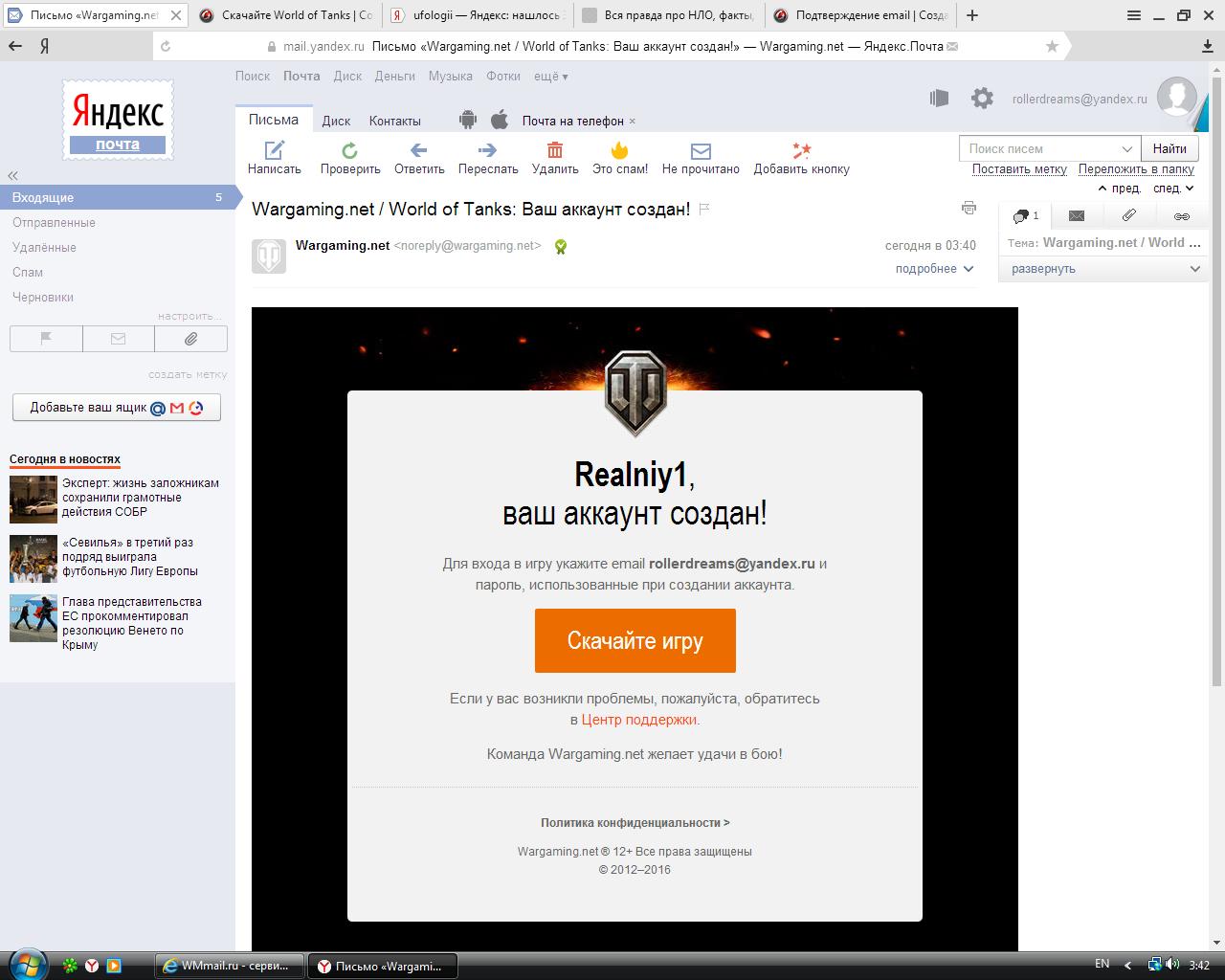Click the orange Скачайте игру button
The height and width of the screenshot is (980, 1225).
coord(635,640)
